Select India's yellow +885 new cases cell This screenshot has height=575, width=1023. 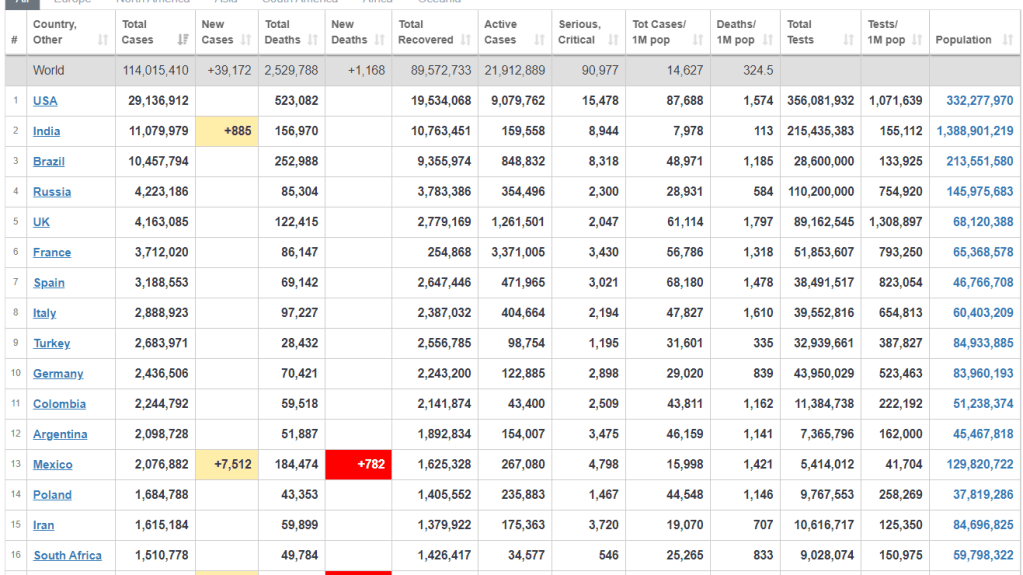coord(227,131)
